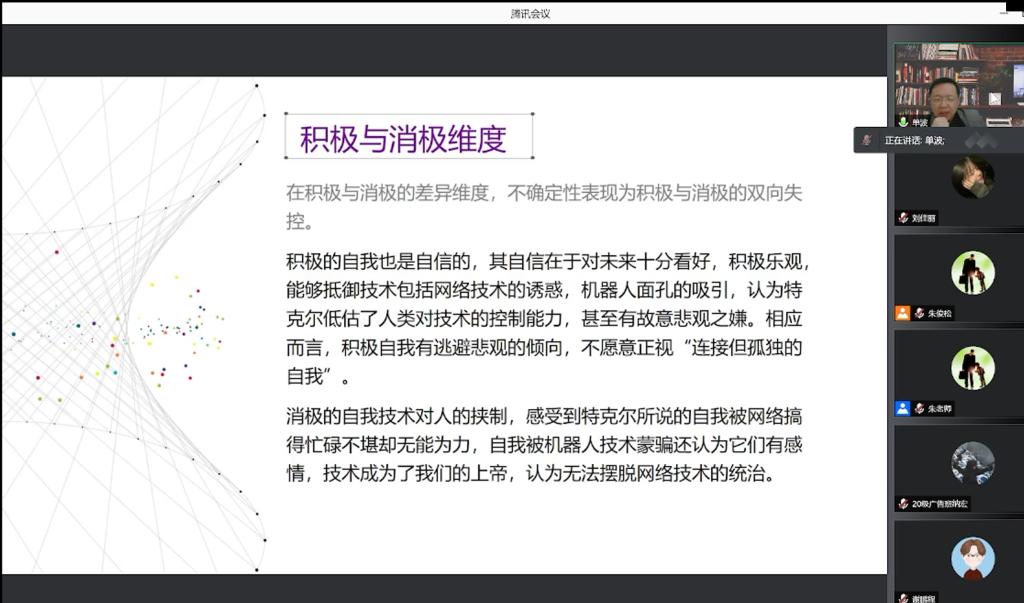
Task: Click the blue co-host badge beside 朱老师
Action: click(x=903, y=408)
